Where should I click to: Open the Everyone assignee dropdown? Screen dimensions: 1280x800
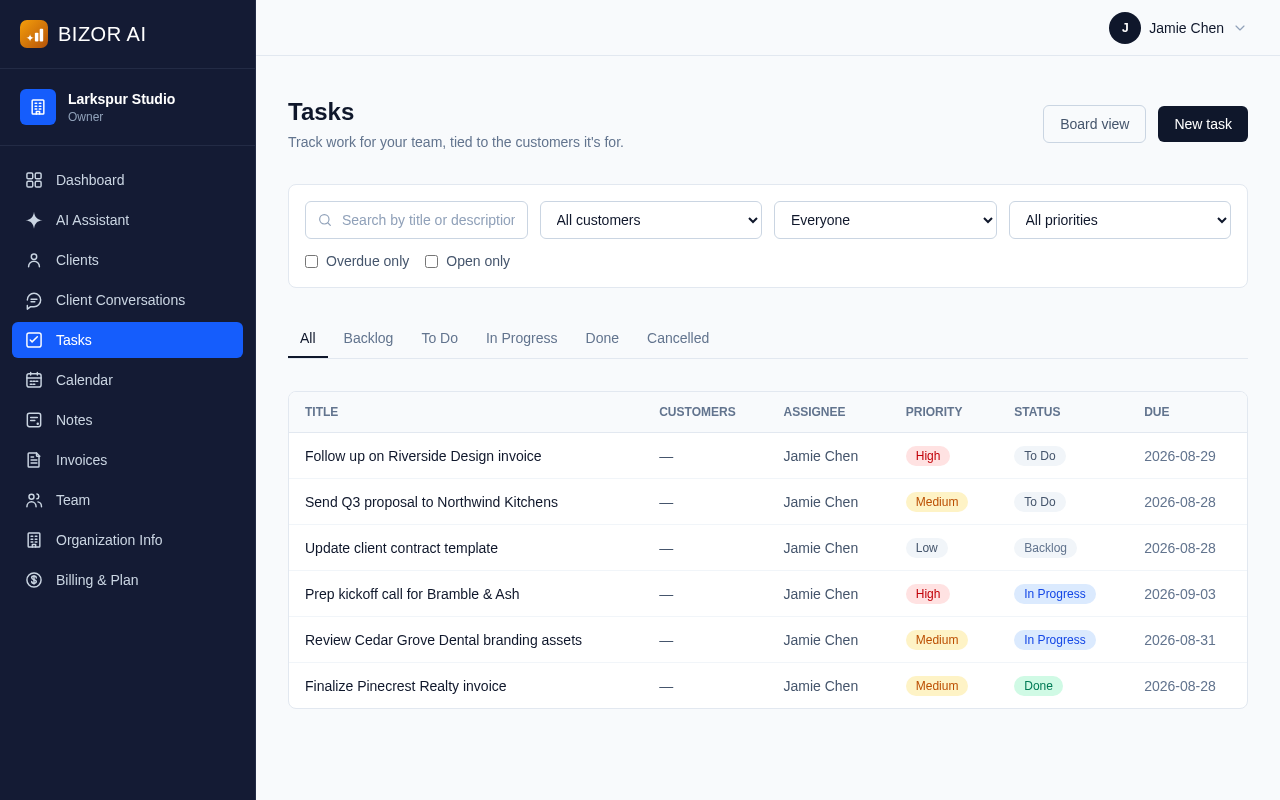tap(885, 220)
